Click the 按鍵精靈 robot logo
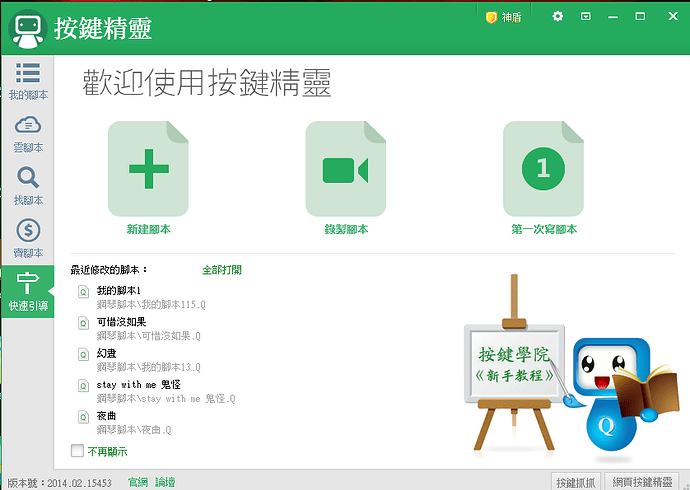 28,29
